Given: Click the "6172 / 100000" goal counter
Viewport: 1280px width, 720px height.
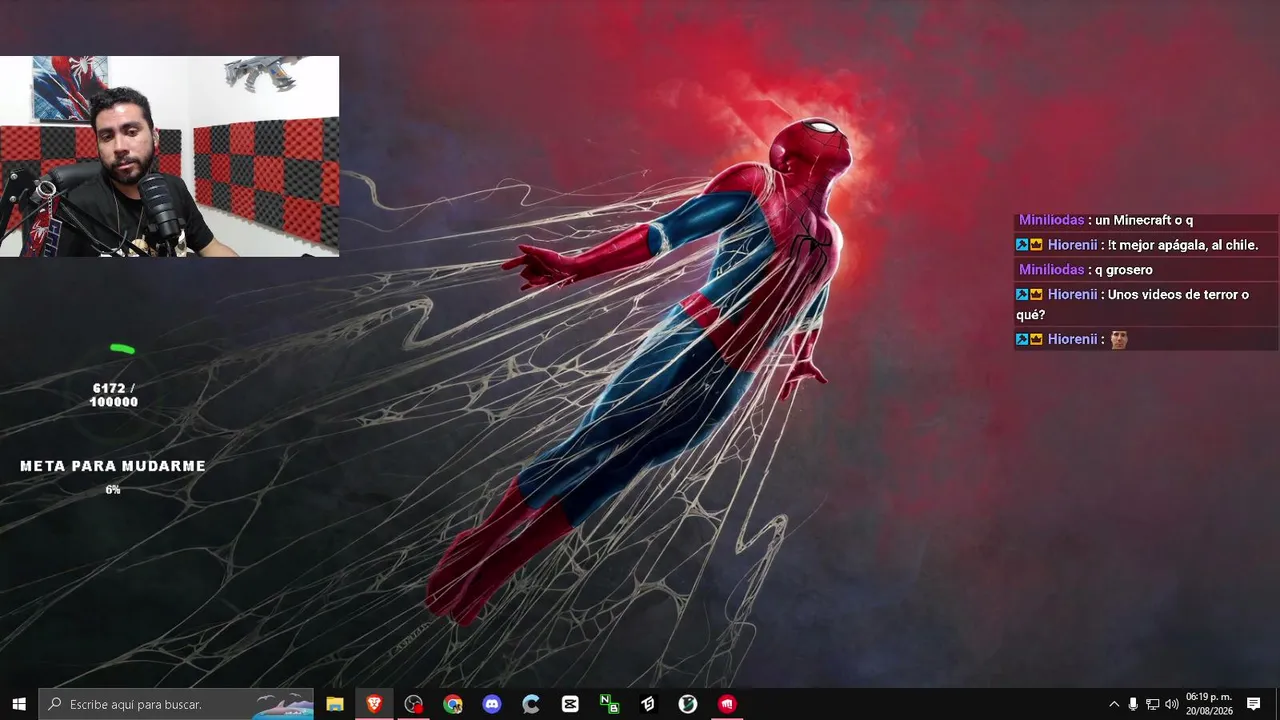Looking at the screenshot, I should pos(114,395).
